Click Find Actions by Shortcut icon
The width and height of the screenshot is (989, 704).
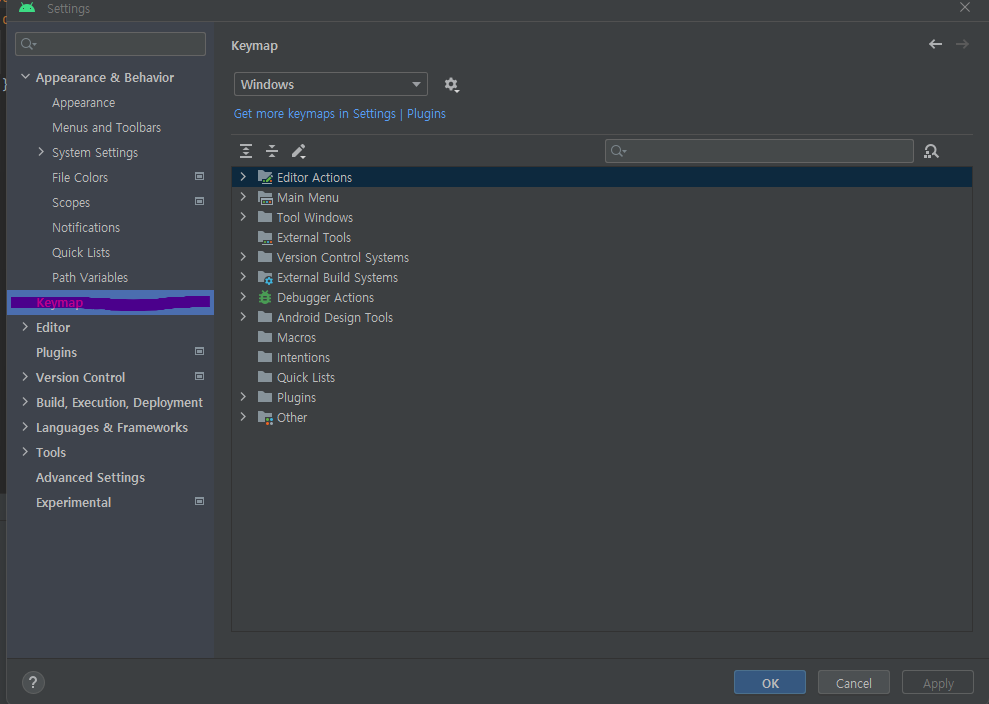[931, 151]
